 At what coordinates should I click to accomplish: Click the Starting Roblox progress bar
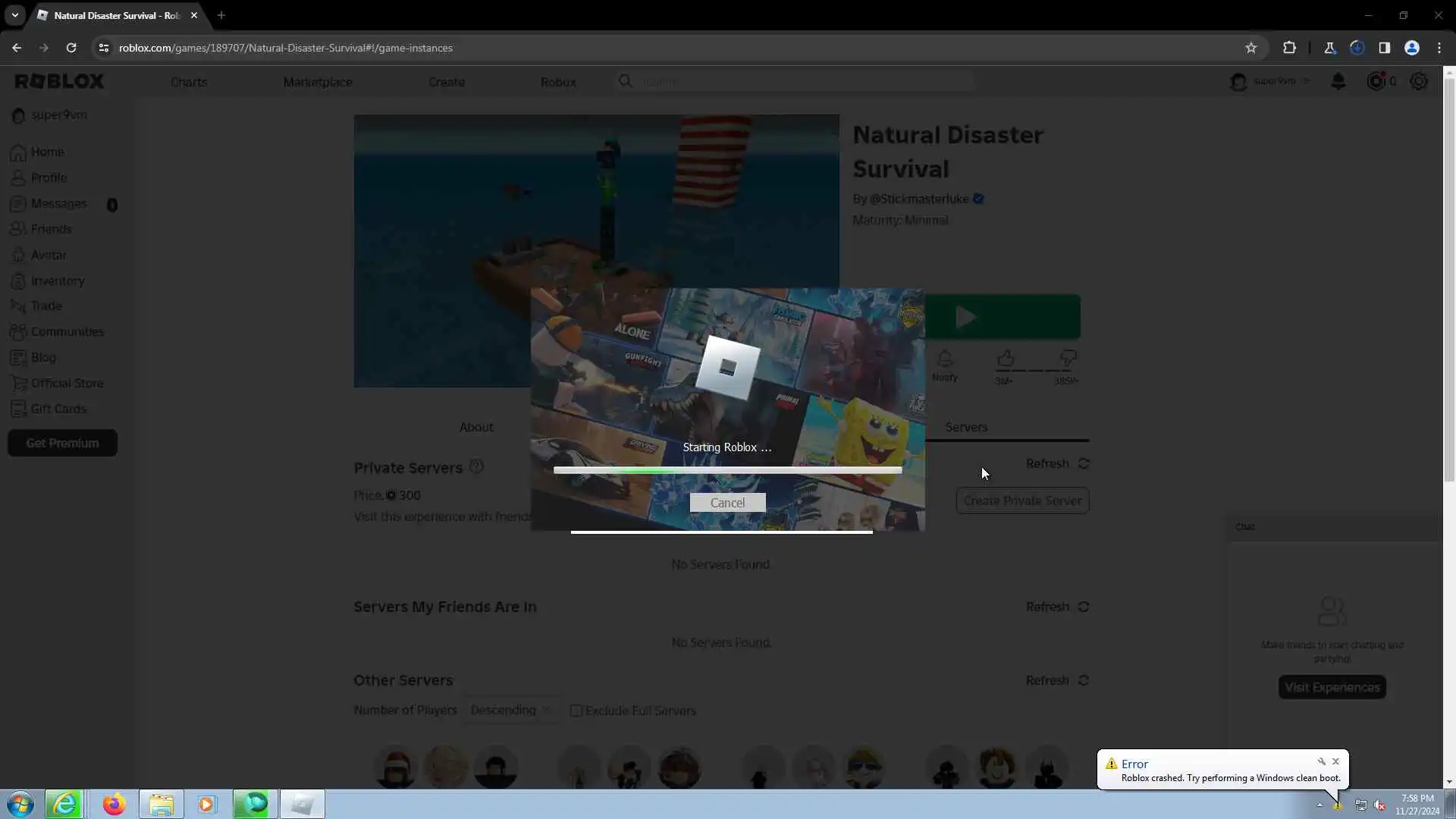click(x=727, y=470)
